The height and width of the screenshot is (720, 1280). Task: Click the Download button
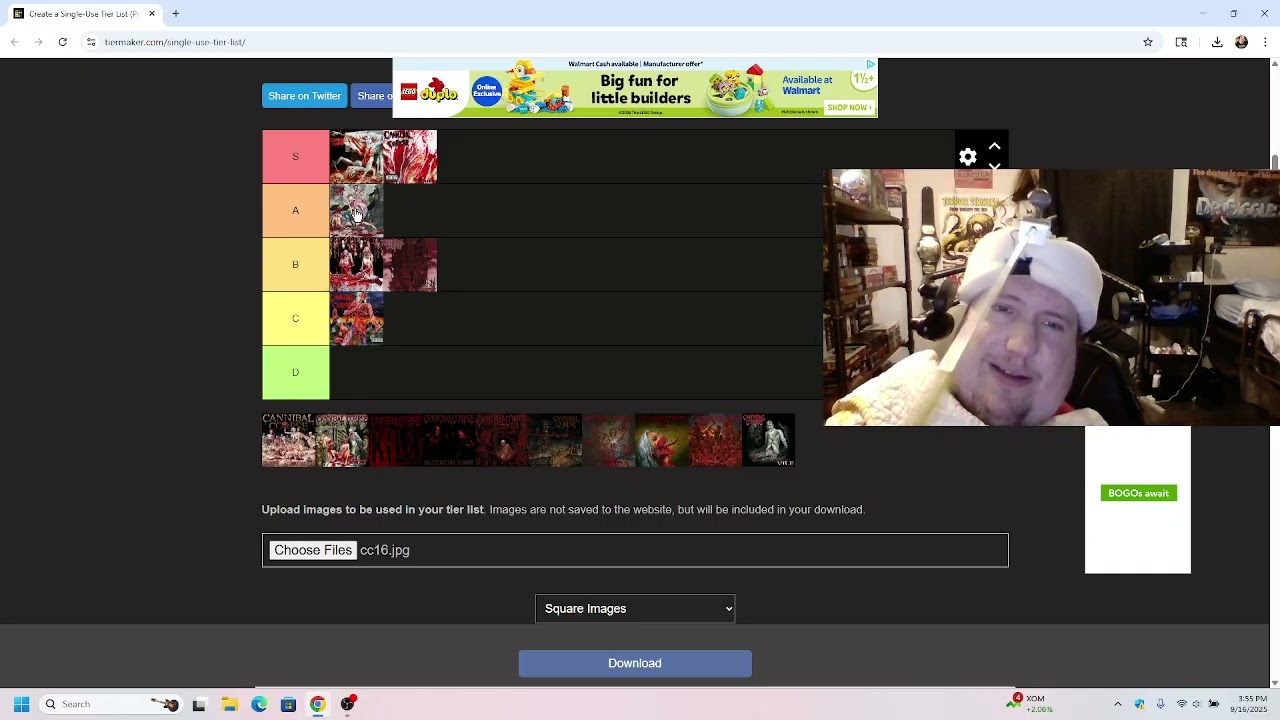[635, 663]
